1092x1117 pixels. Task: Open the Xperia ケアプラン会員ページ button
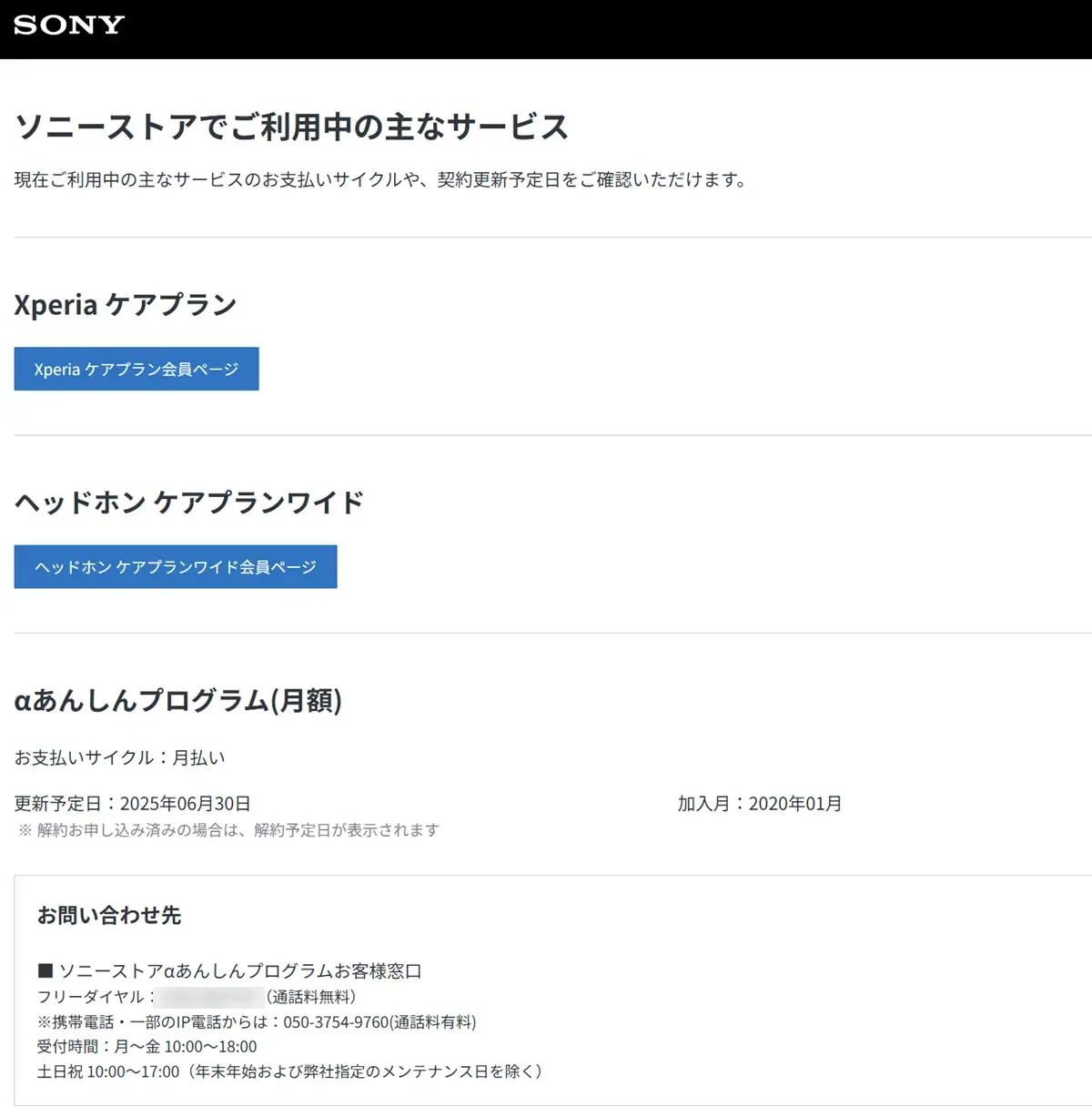click(136, 369)
